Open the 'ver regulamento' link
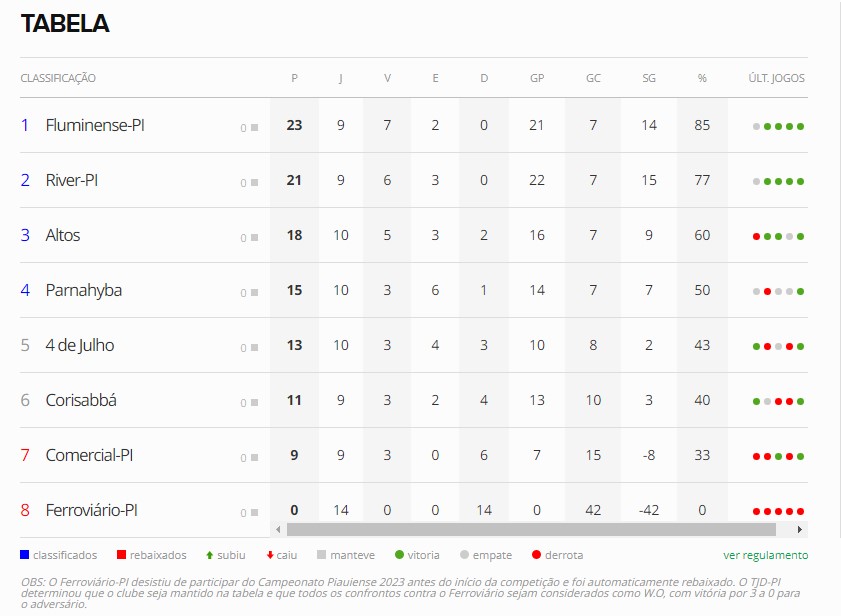 click(765, 555)
